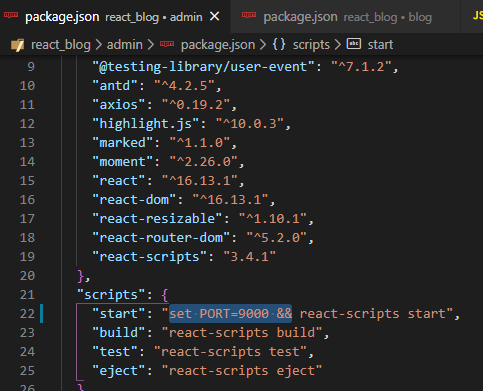Click line number 9 in gutter

pyautogui.click(x=31, y=67)
